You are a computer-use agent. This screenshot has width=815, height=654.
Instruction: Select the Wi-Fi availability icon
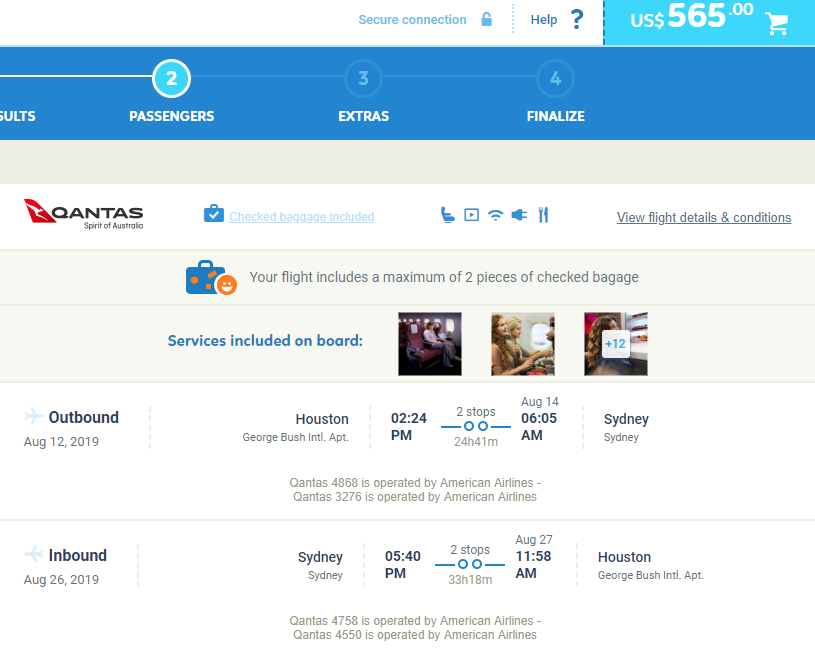[x=495, y=214]
